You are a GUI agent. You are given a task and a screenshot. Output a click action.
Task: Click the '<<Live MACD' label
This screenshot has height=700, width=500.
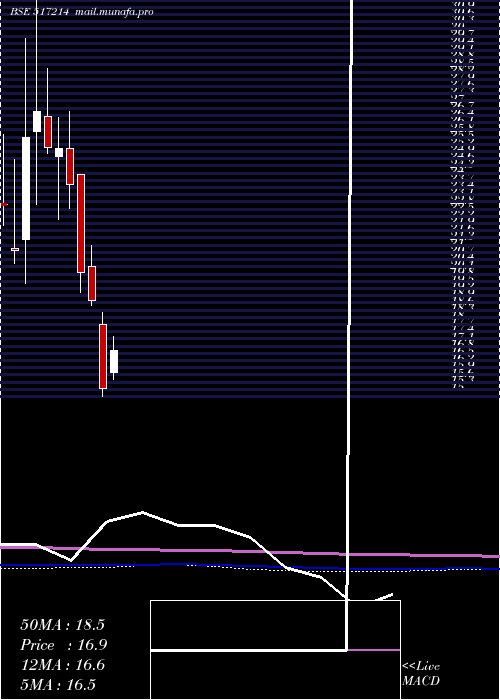[x=421, y=673]
